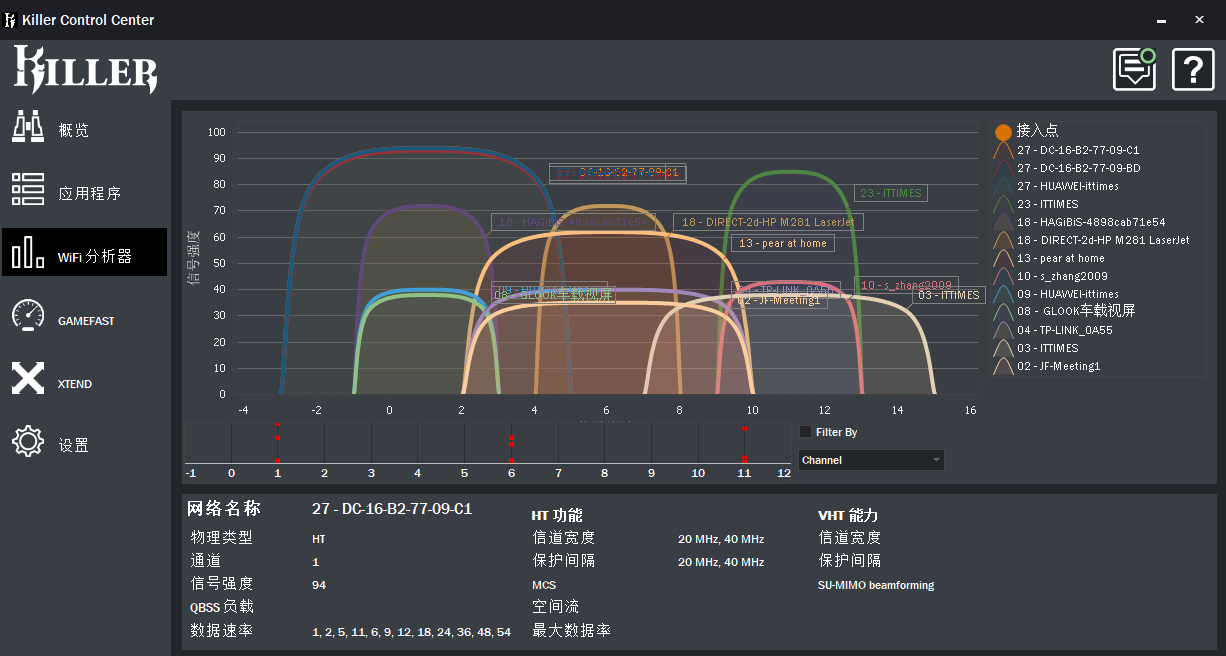This screenshot has width=1226, height=656.
Task: Click the 13 - pear at home chart label
Action: (x=782, y=242)
